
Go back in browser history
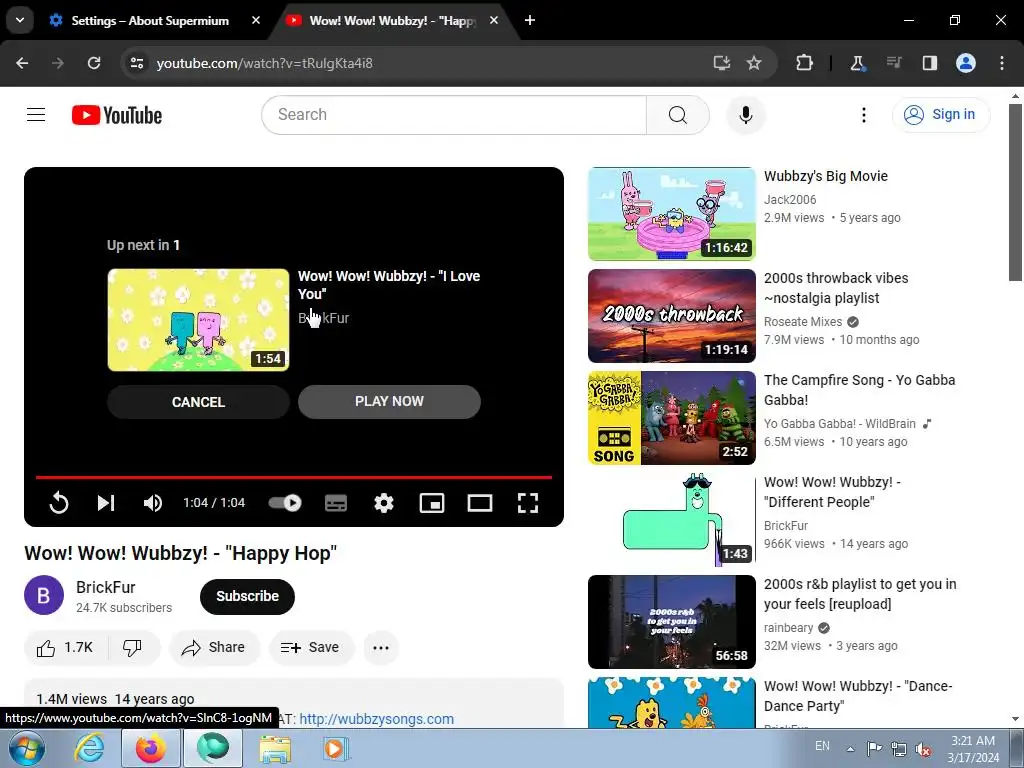pyautogui.click(x=22, y=63)
